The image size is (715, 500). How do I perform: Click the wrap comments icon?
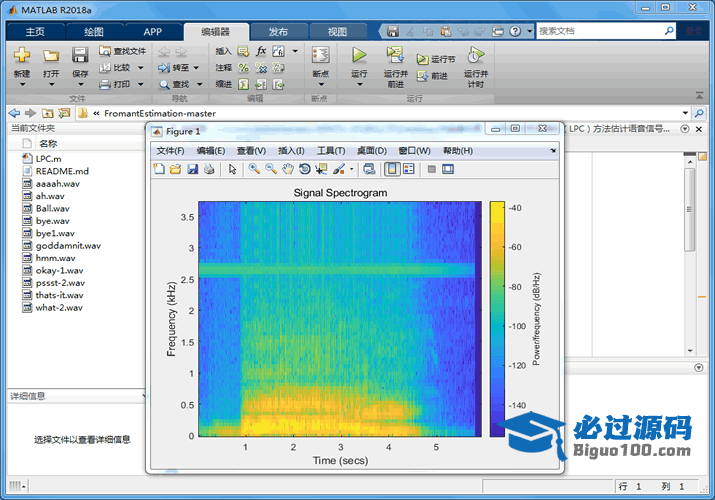point(278,68)
